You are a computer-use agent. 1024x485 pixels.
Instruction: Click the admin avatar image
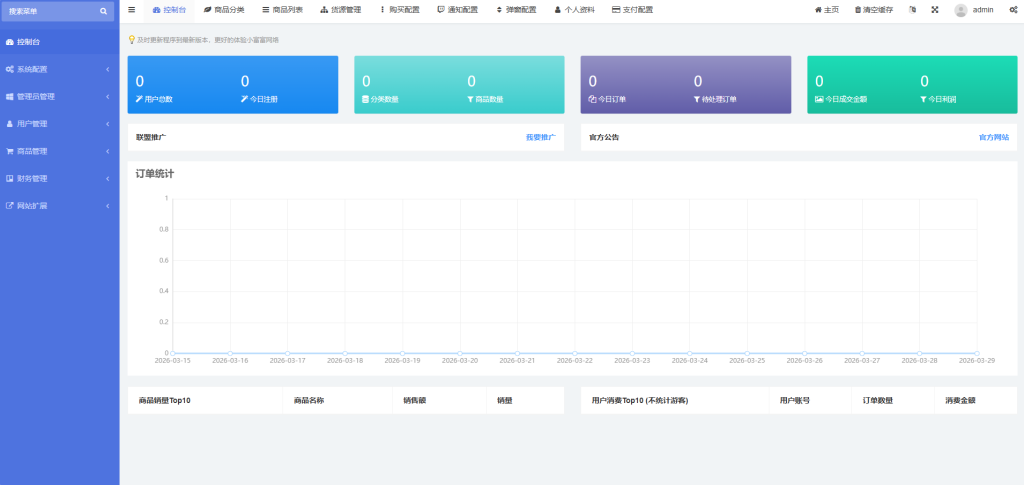[x=961, y=10]
